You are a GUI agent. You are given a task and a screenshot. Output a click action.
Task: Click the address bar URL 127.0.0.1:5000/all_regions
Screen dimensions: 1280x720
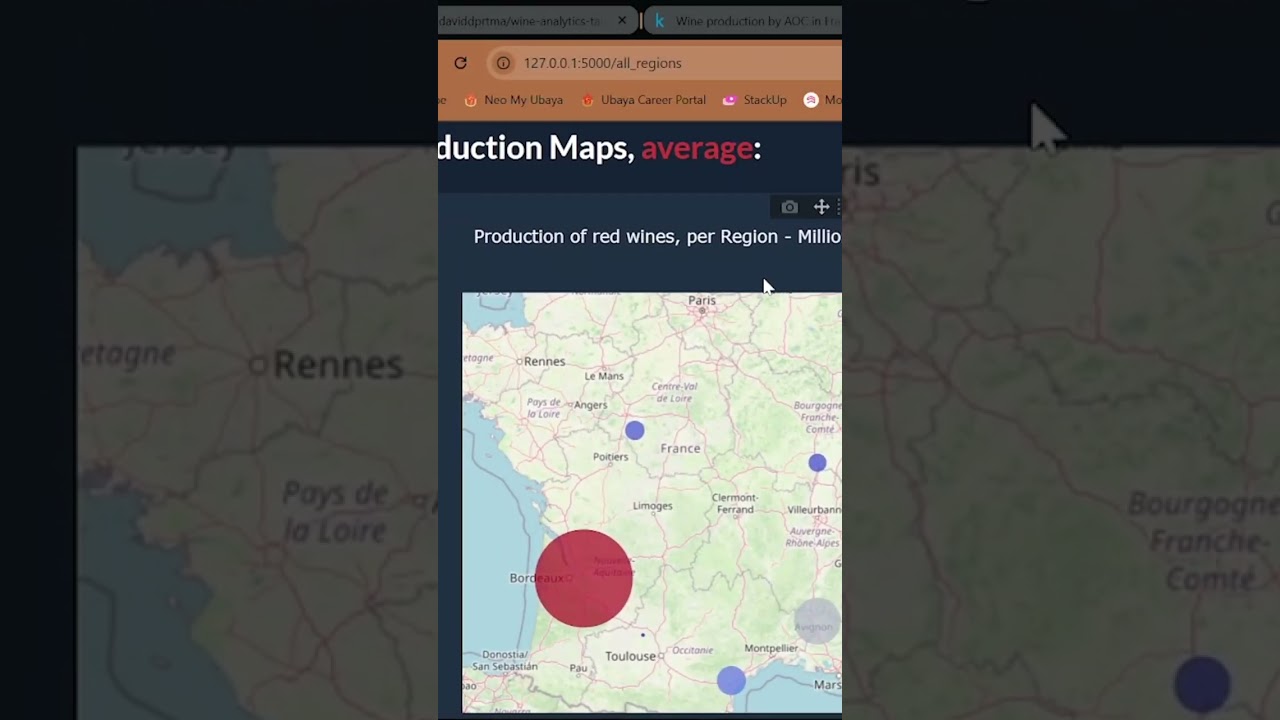602,63
